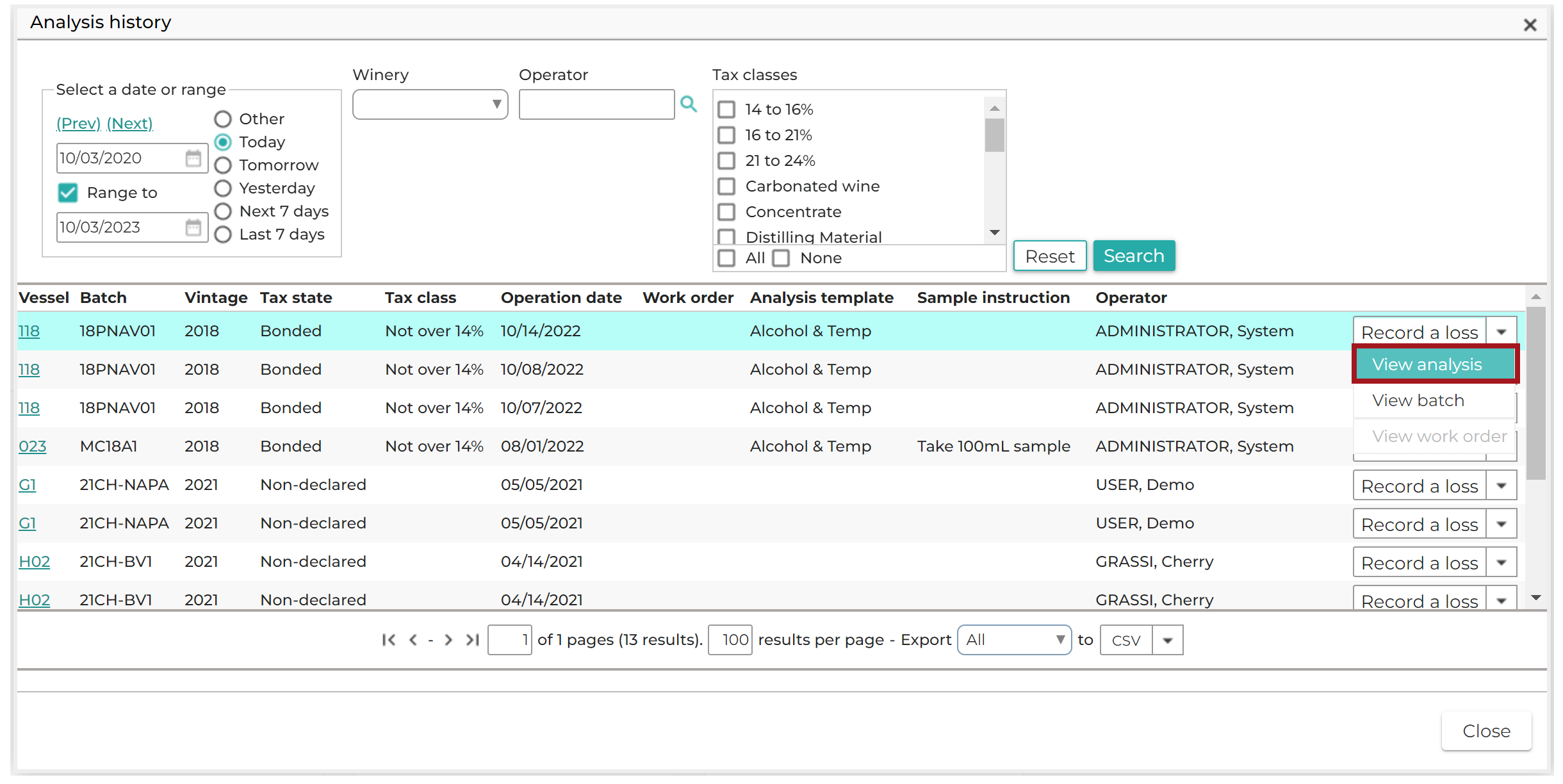
Task: Open first G1 vessel link
Action: coord(28,485)
